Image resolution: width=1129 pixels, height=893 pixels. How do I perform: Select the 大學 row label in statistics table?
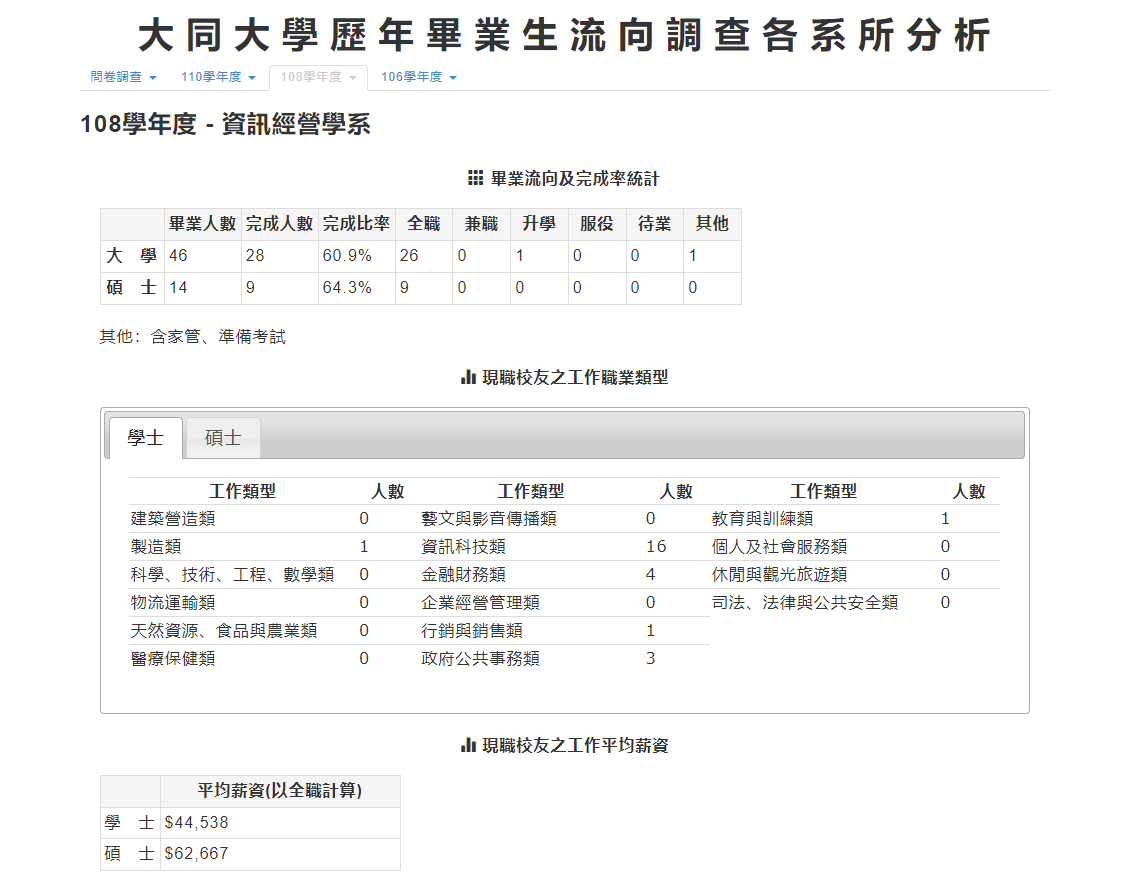pyautogui.click(x=132, y=256)
